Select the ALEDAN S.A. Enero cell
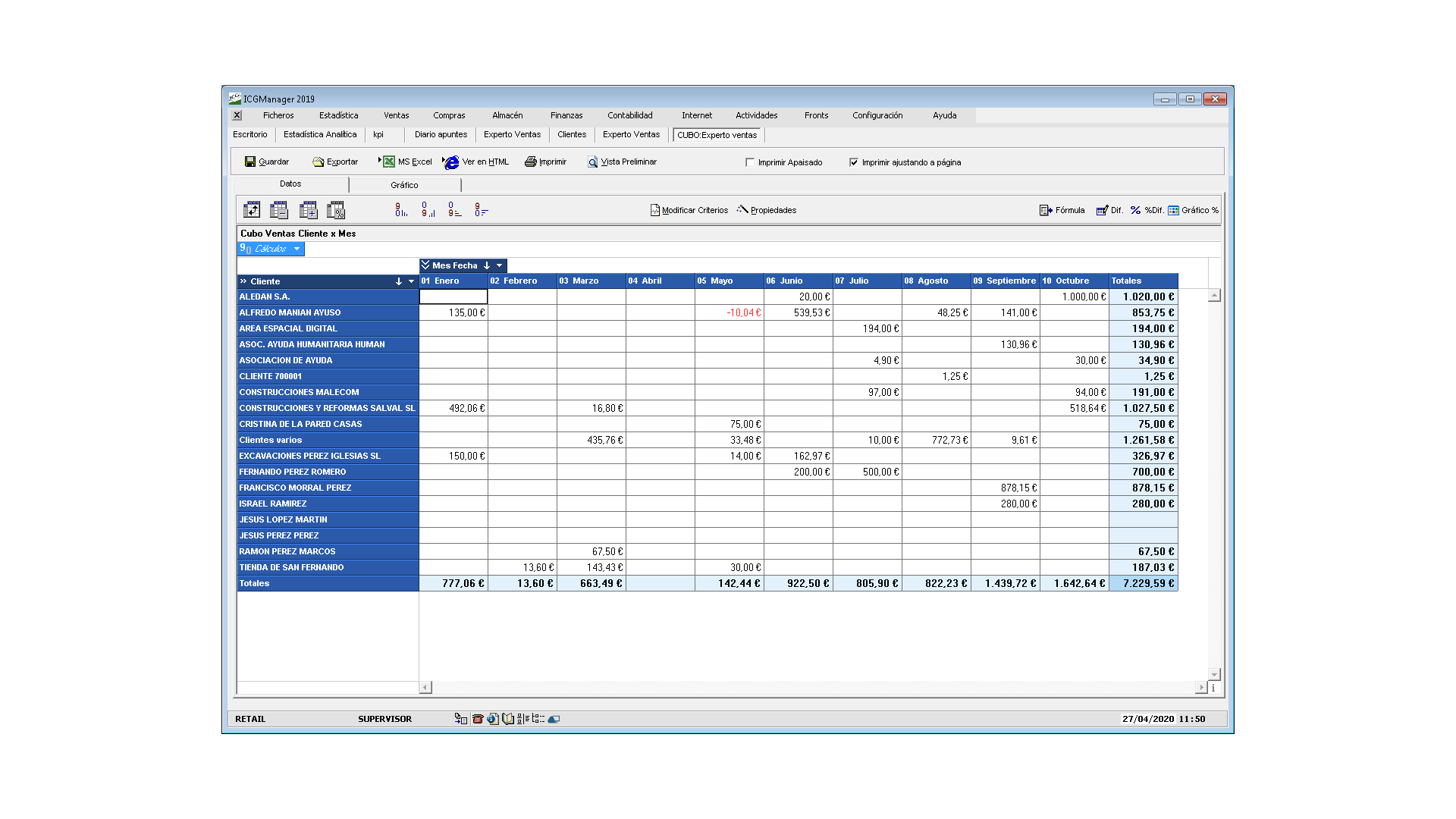 (453, 297)
